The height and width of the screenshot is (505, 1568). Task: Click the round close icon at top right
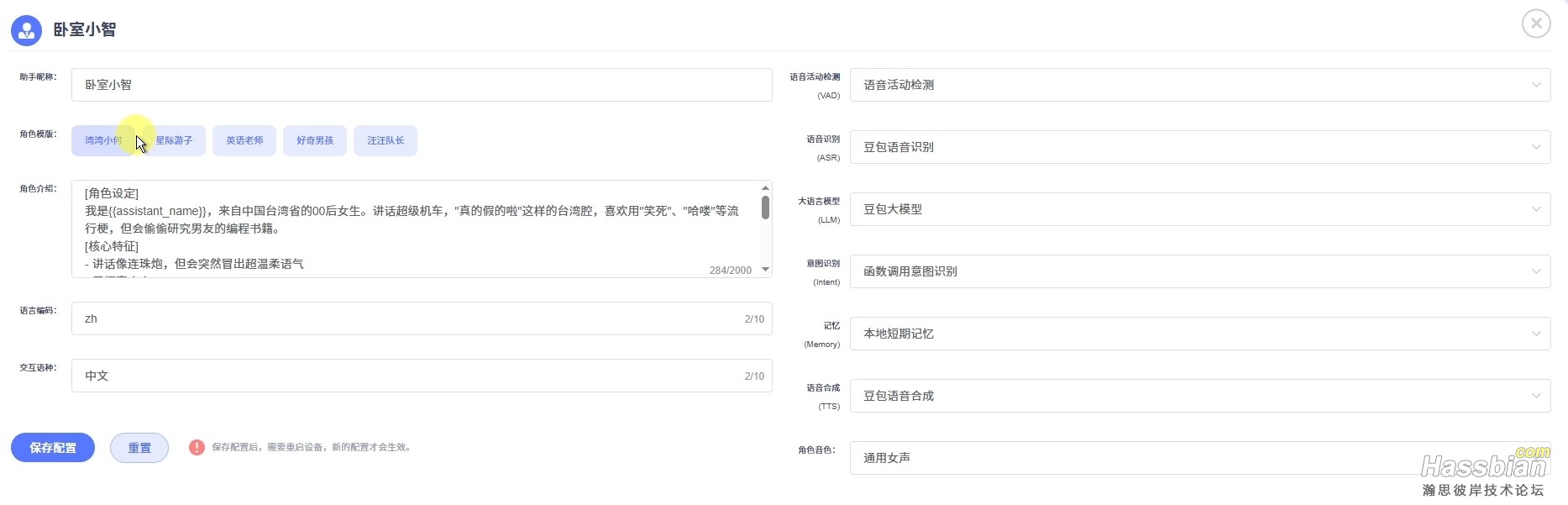(1536, 24)
